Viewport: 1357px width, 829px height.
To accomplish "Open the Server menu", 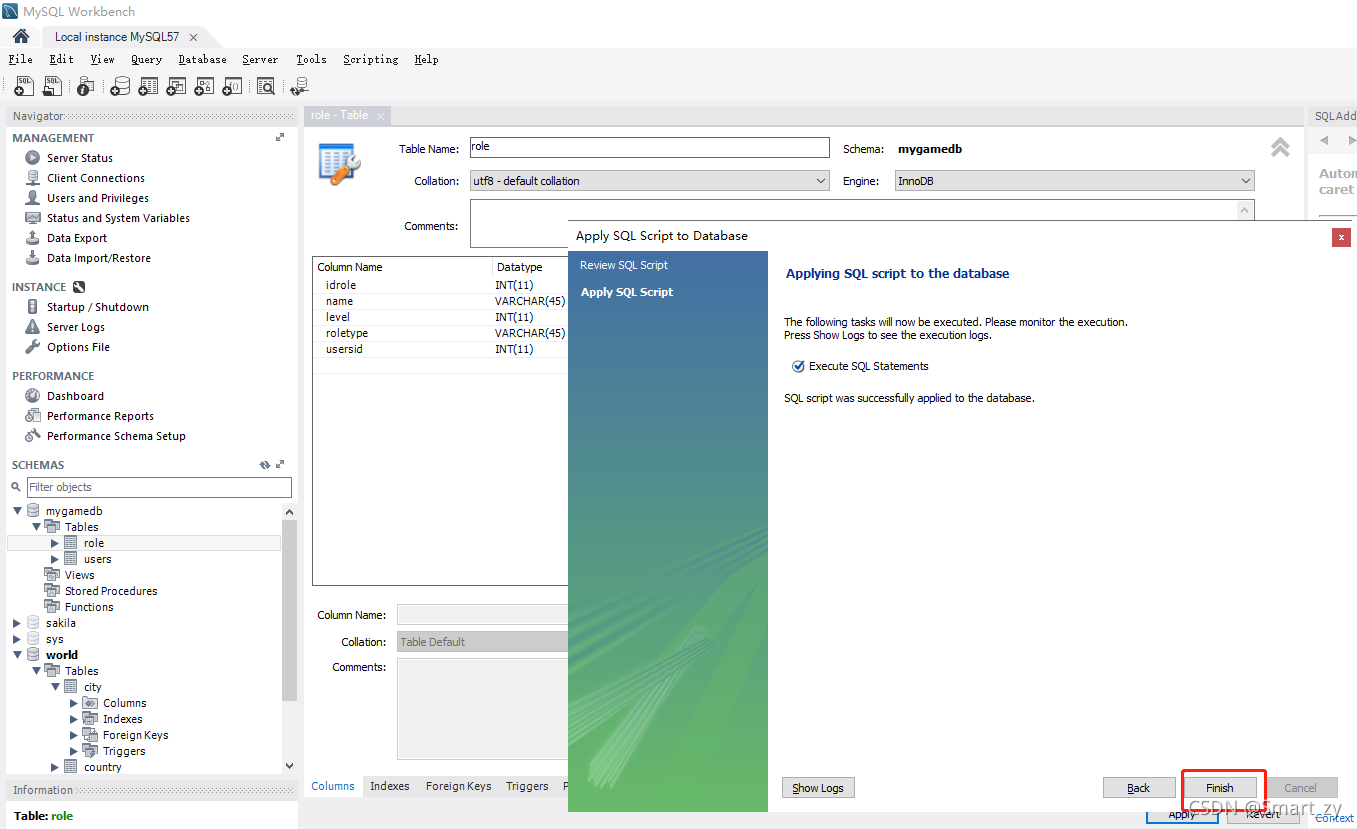I will (x=260, y=59).
